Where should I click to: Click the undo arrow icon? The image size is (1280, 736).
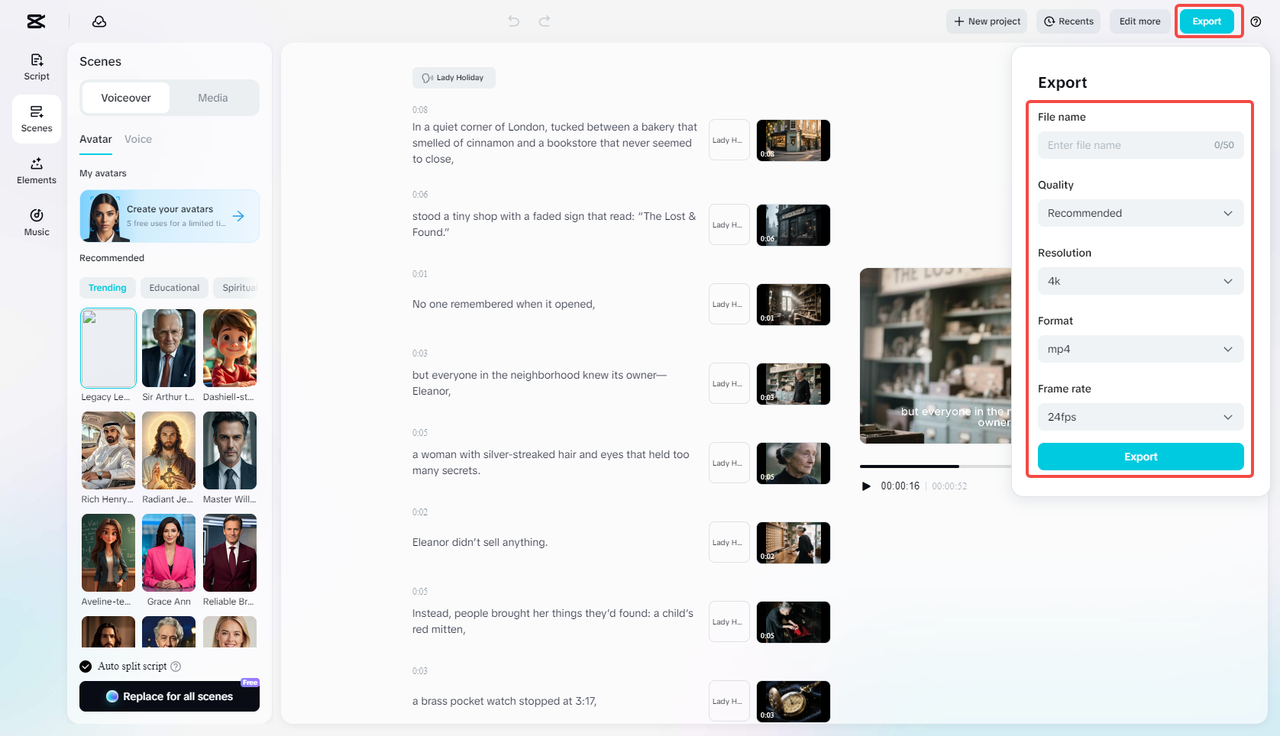[513, 20]
